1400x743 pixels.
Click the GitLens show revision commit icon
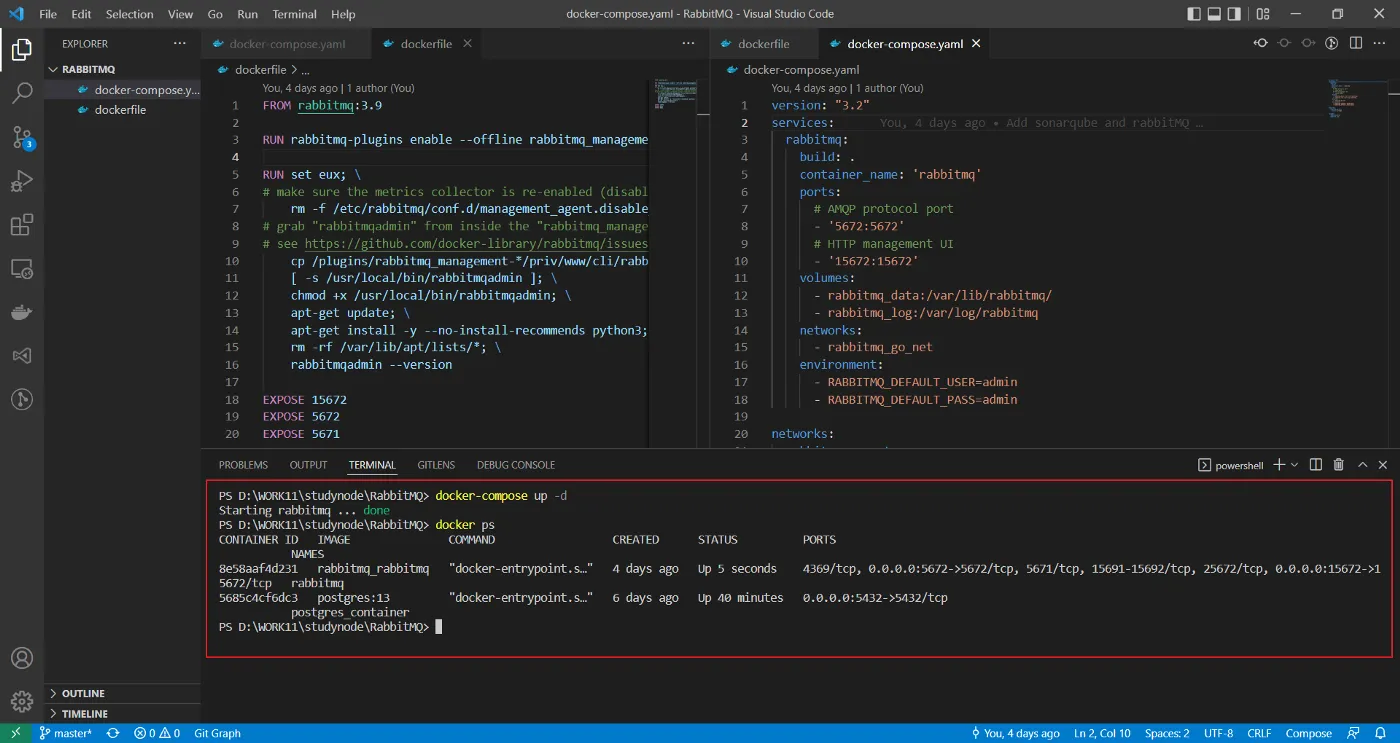pos(1285,43)
